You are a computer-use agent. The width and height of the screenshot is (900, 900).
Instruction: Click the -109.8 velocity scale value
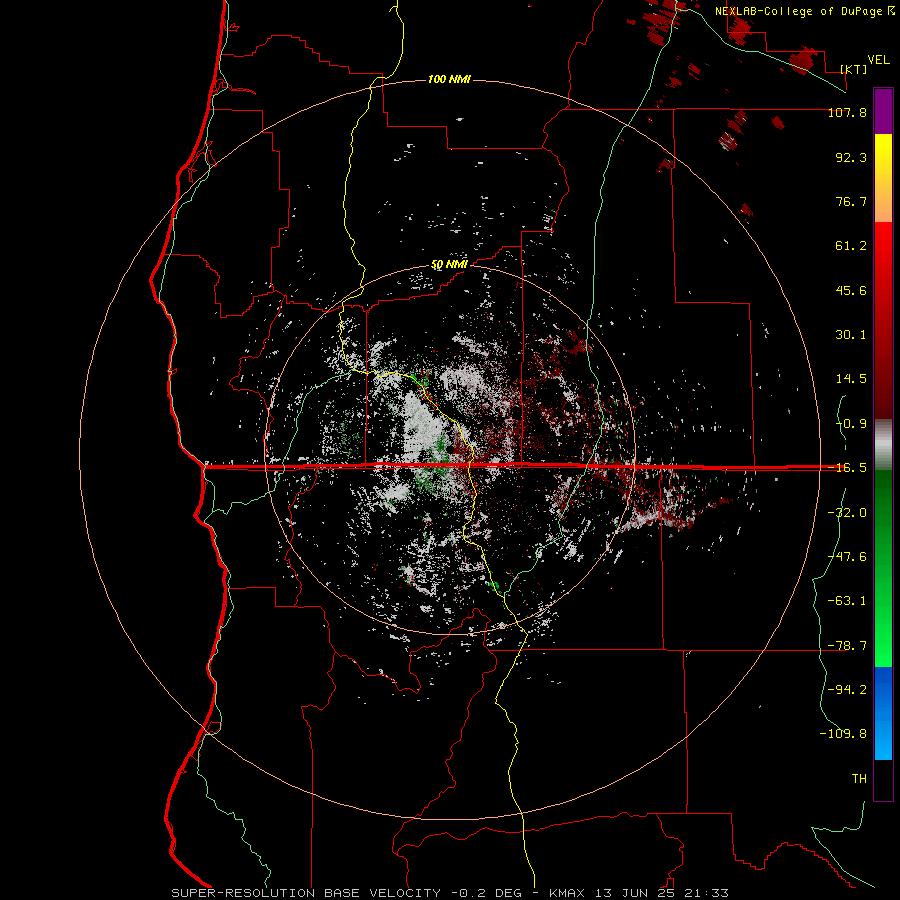click(x=844, y=734)
